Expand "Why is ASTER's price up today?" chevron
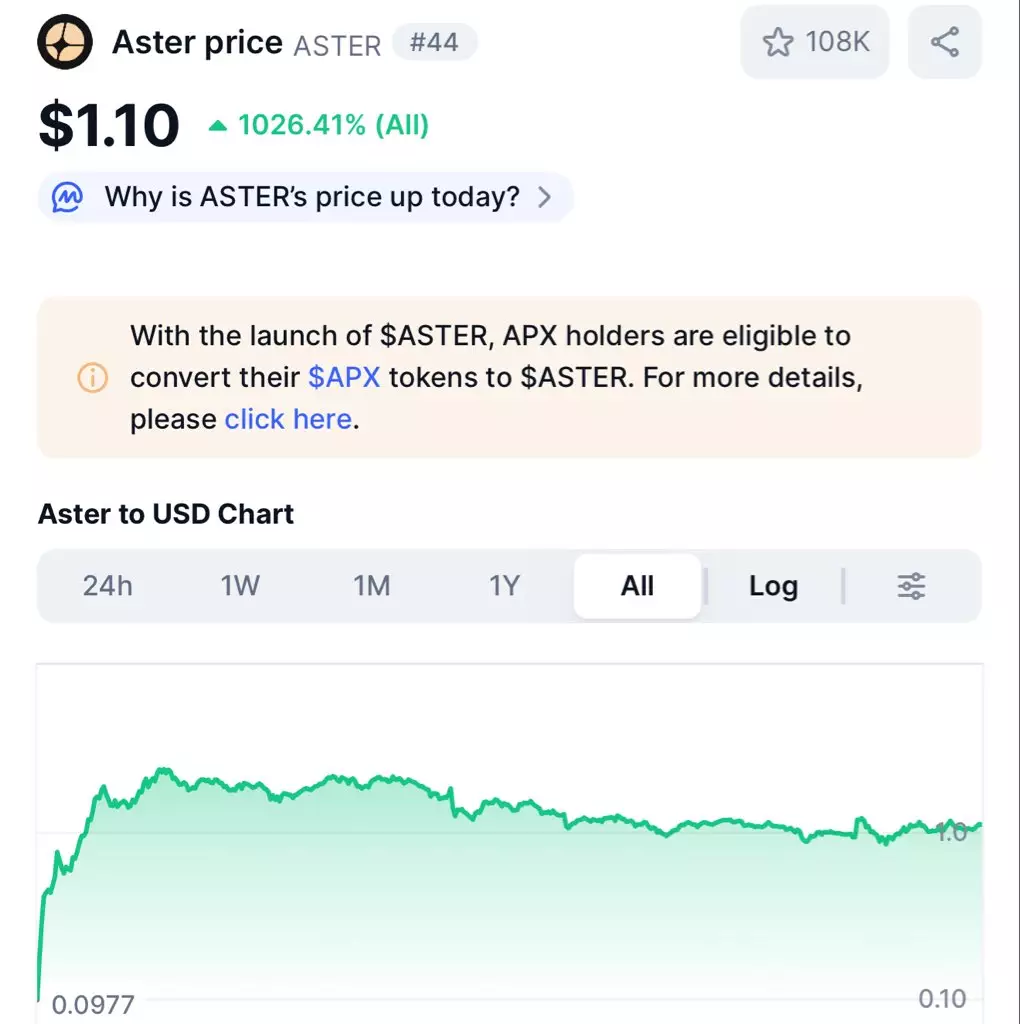This screenshot has height=1024, width=1020. (544, 197)
